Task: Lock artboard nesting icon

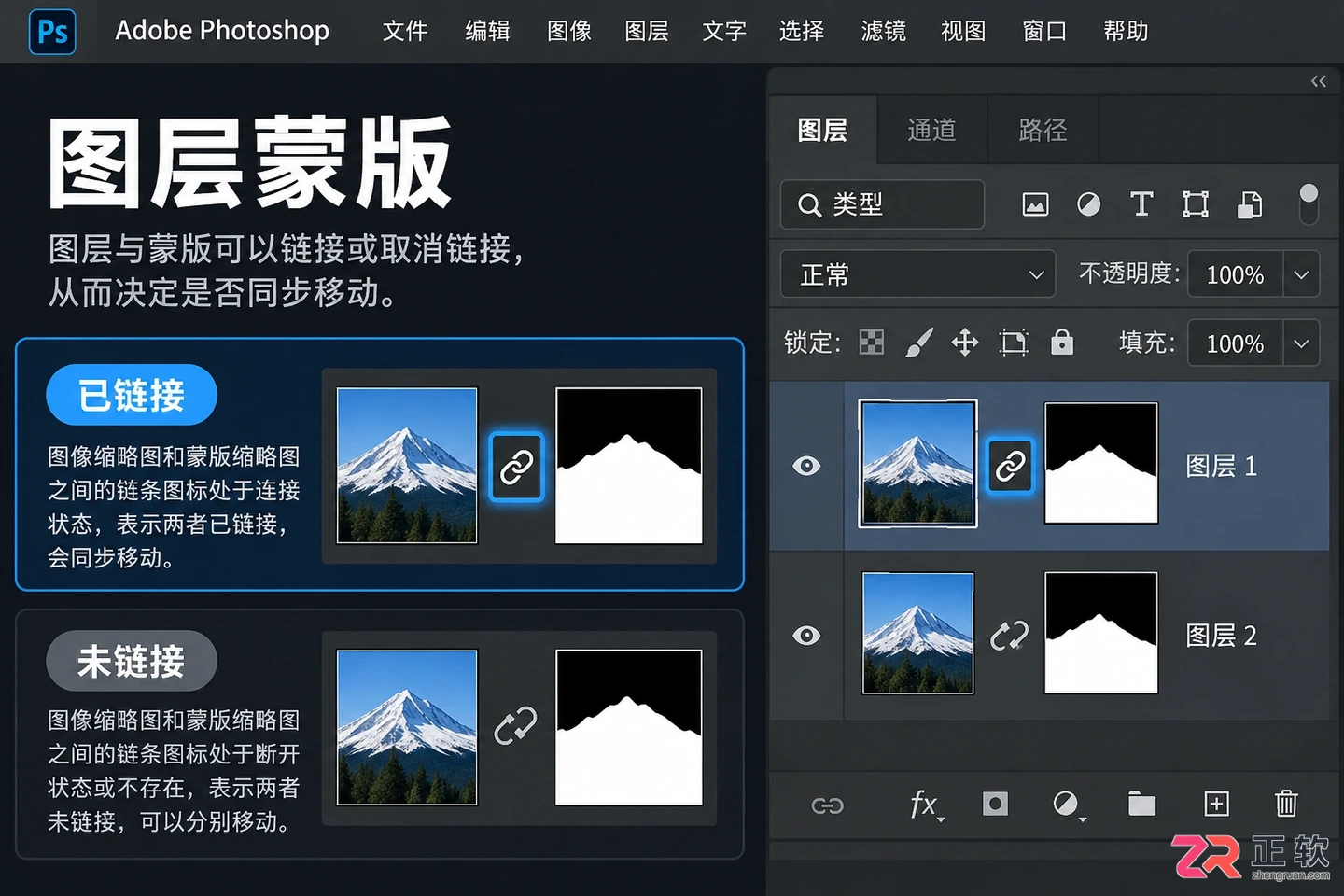Action: pos(1014,343)
